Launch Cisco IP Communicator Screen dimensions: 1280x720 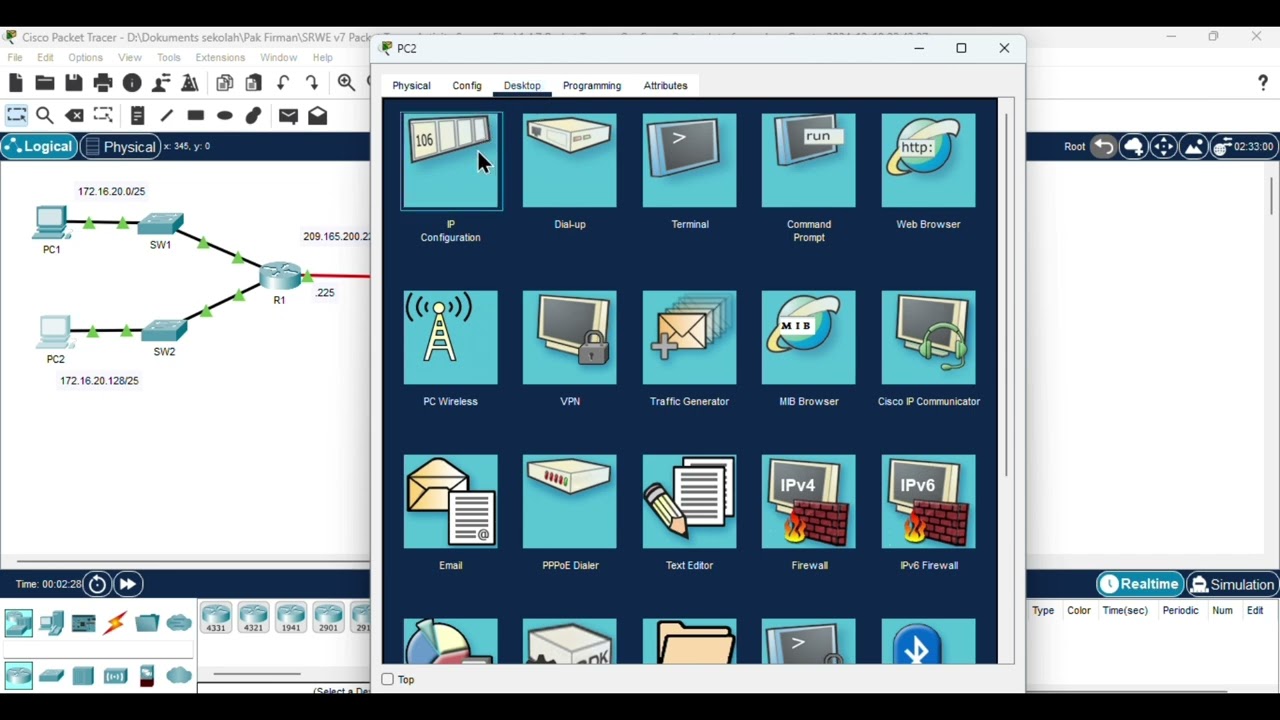tap(928, 338)
